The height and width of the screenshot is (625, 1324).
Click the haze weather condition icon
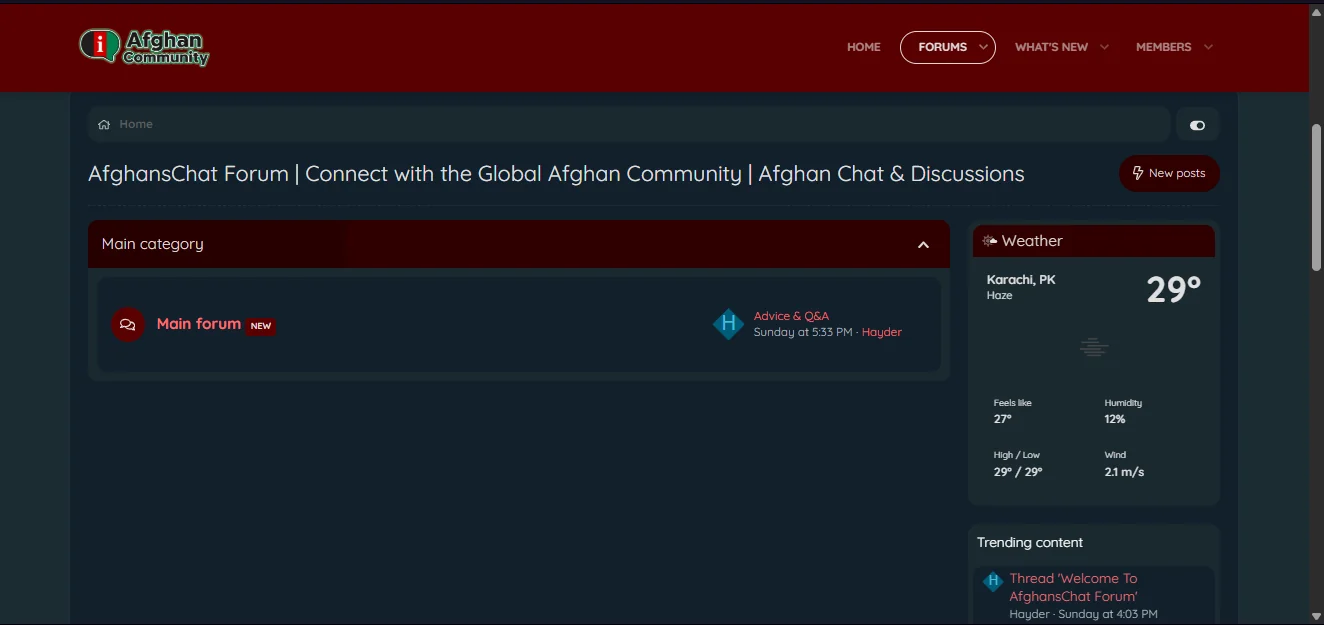tap(1093, 348)
